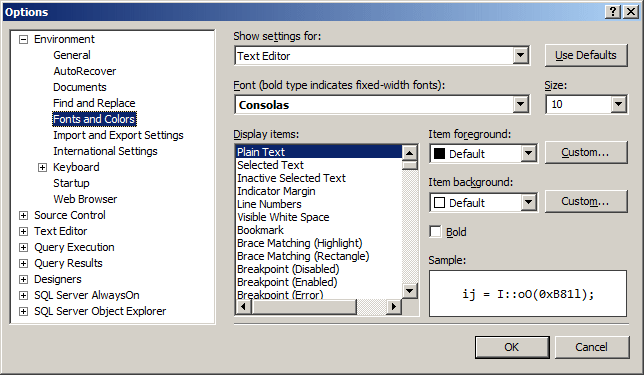Select Breakpoint (Disabled) display item
The height and width of the screenshot is (375, 644).
click(x=319, y=269)
